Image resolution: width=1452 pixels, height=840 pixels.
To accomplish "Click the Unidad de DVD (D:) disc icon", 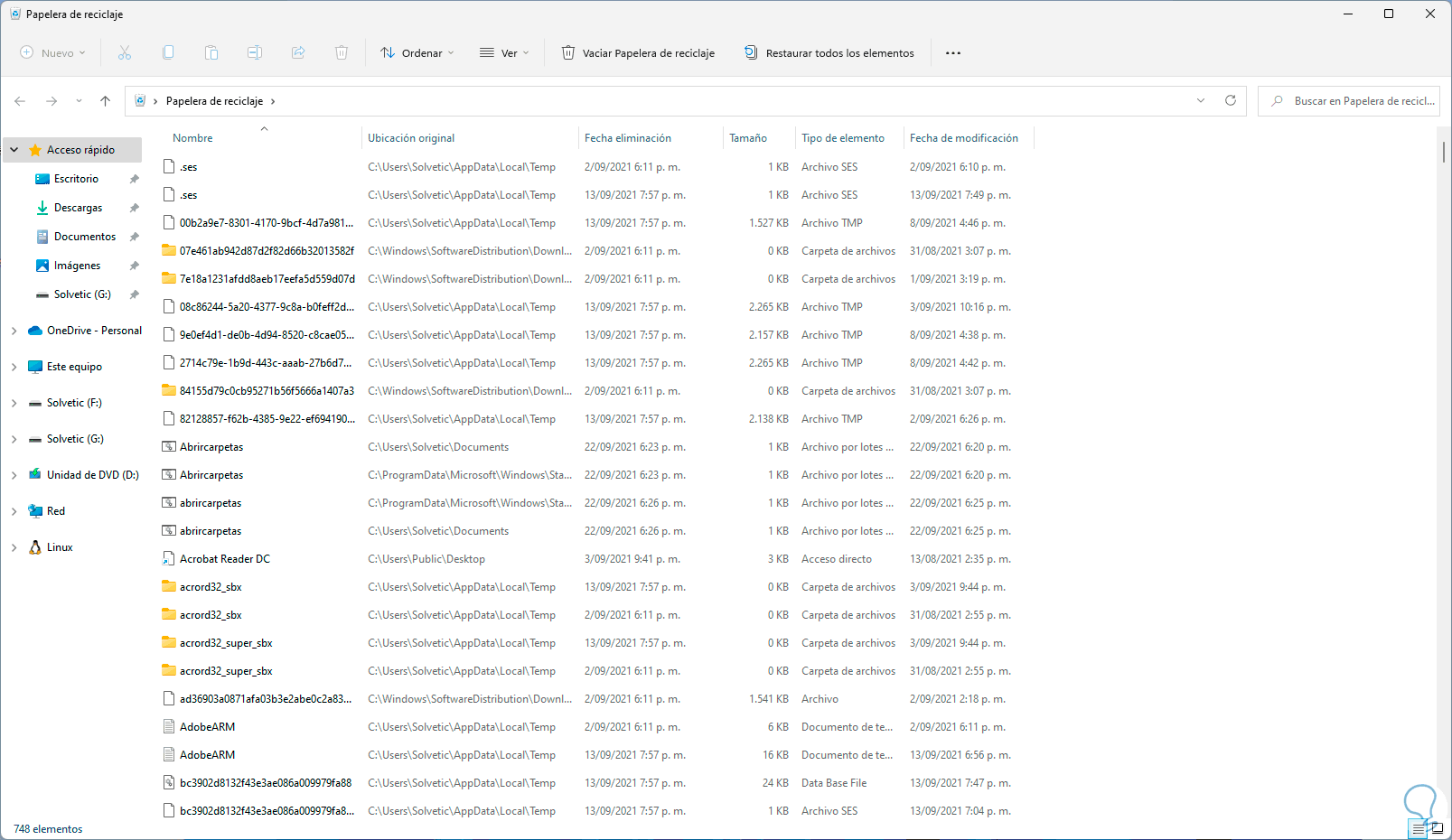I will pos(35,475).
